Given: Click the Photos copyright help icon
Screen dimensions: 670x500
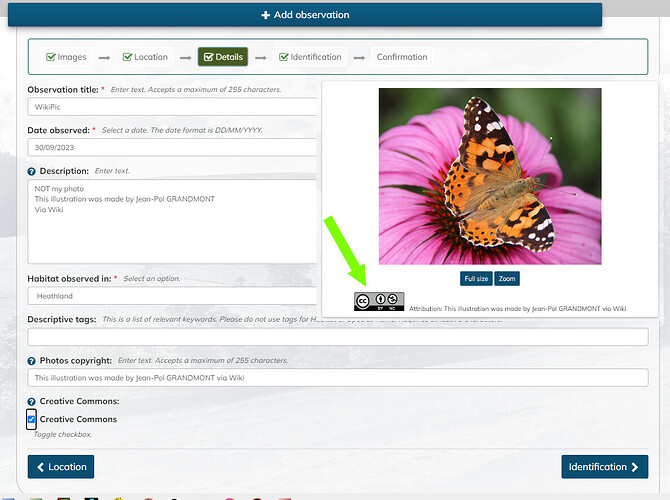Looking at the screenshot, I should pyautogui.click(x=31, y=361).
